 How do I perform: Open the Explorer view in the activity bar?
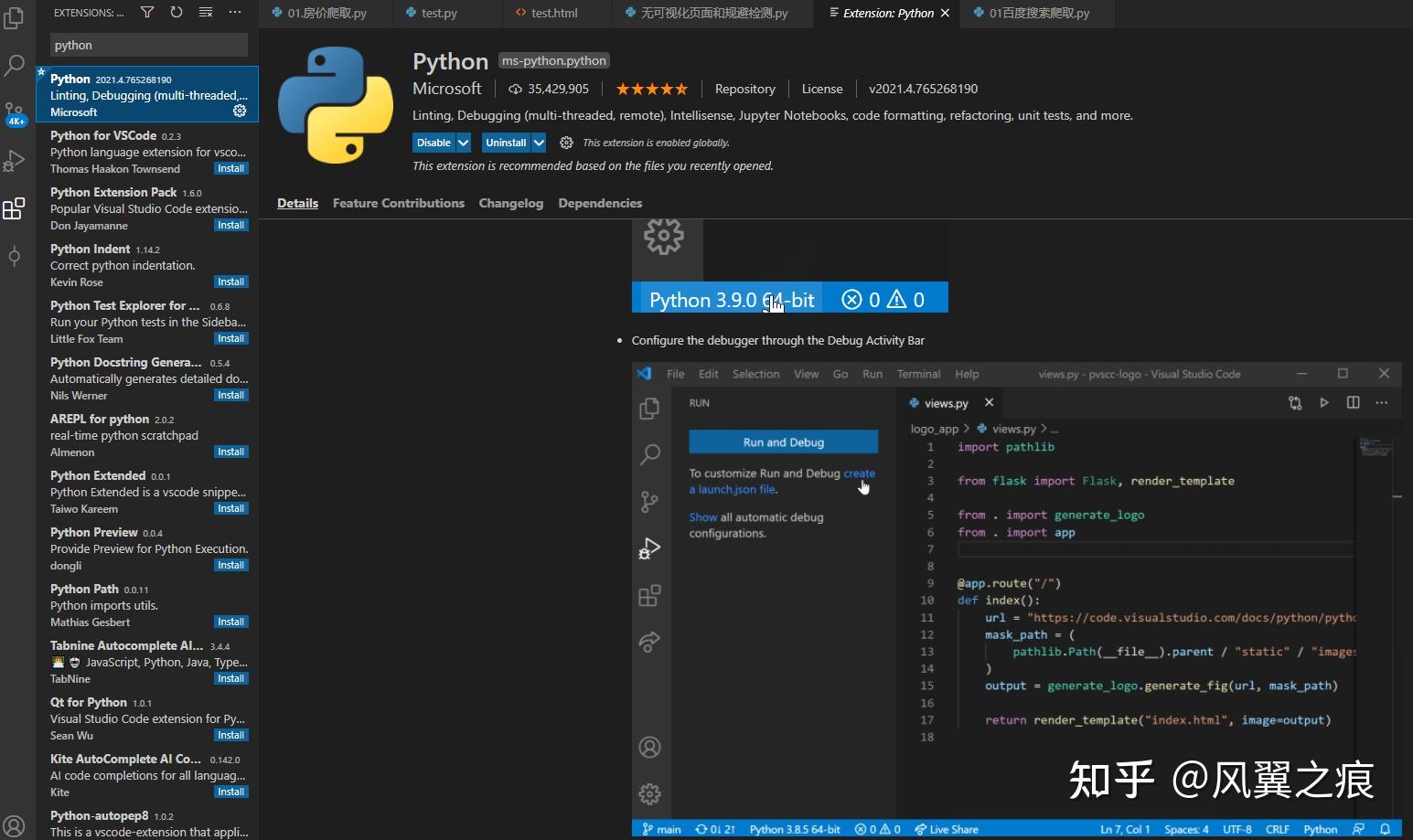[14, 18]
